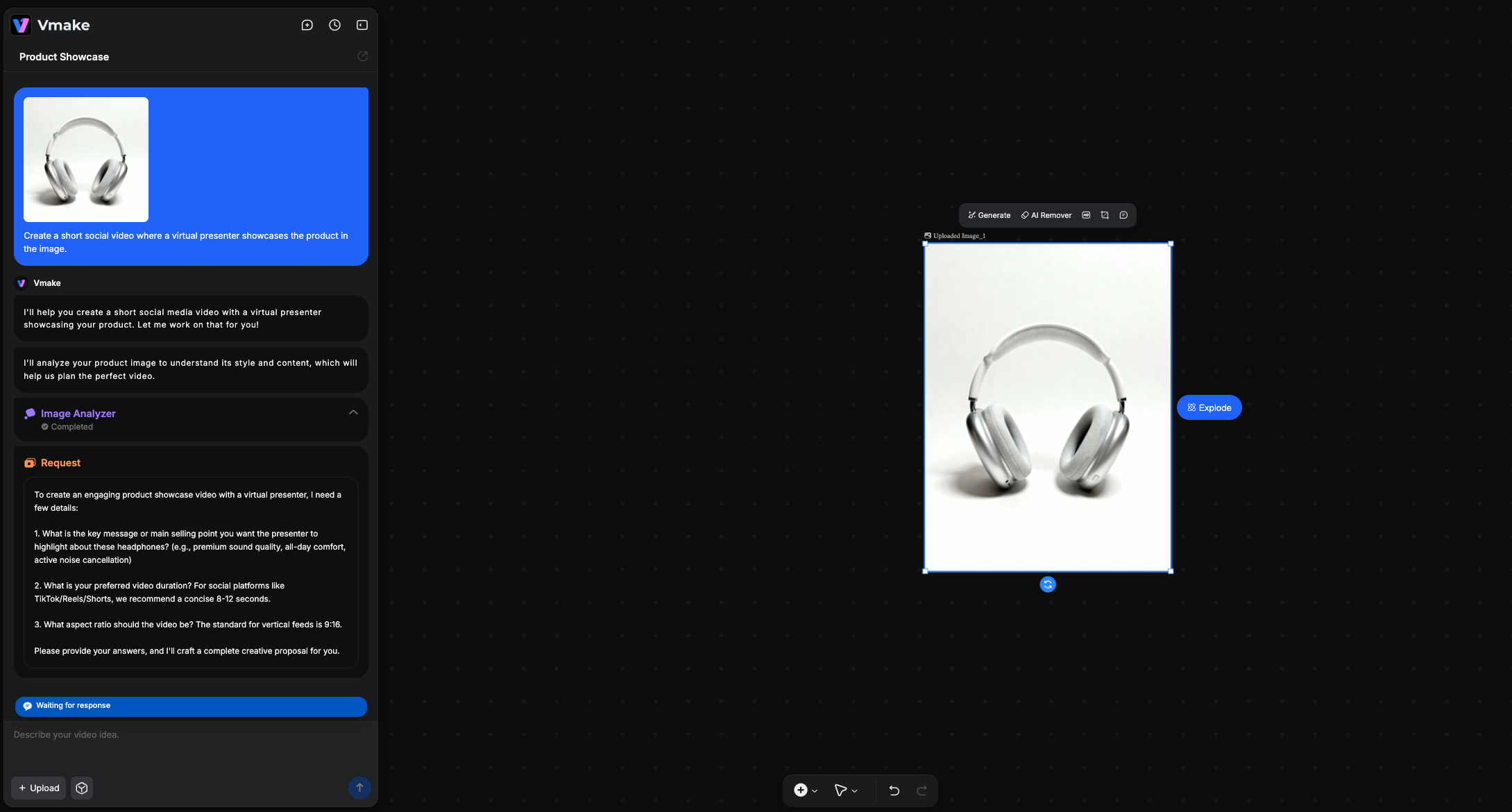Click the undo arrow

(894, 790)
